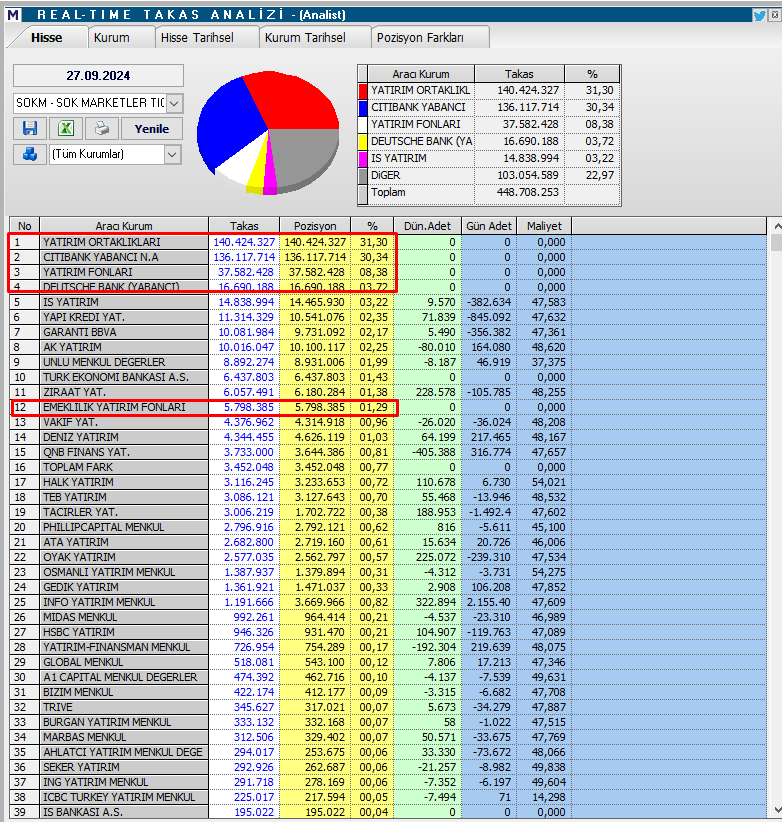Click the DiGER entry in summary table

386,176
